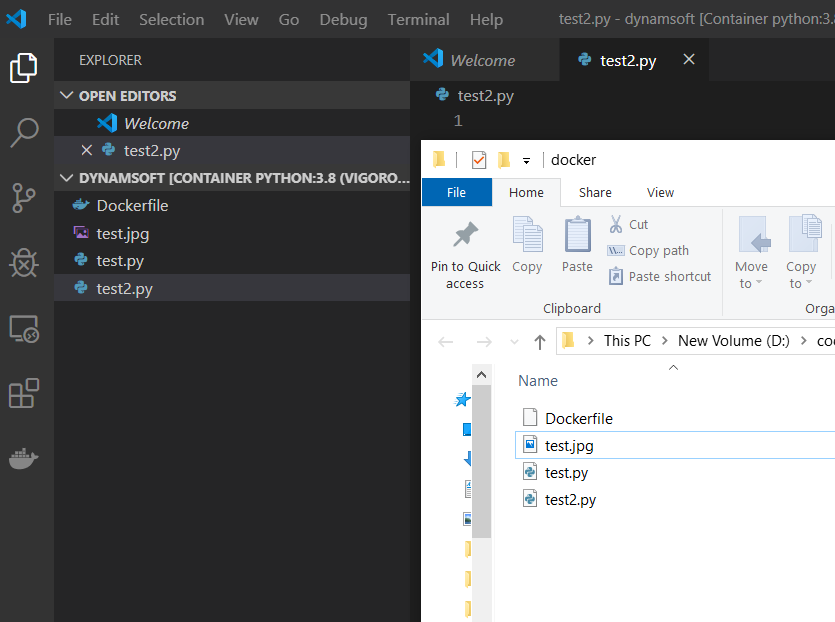Image resolution: width=835 pixels, height=622 pixels.
Task: Open the Extensions view icon
Action: coord(24,393)
